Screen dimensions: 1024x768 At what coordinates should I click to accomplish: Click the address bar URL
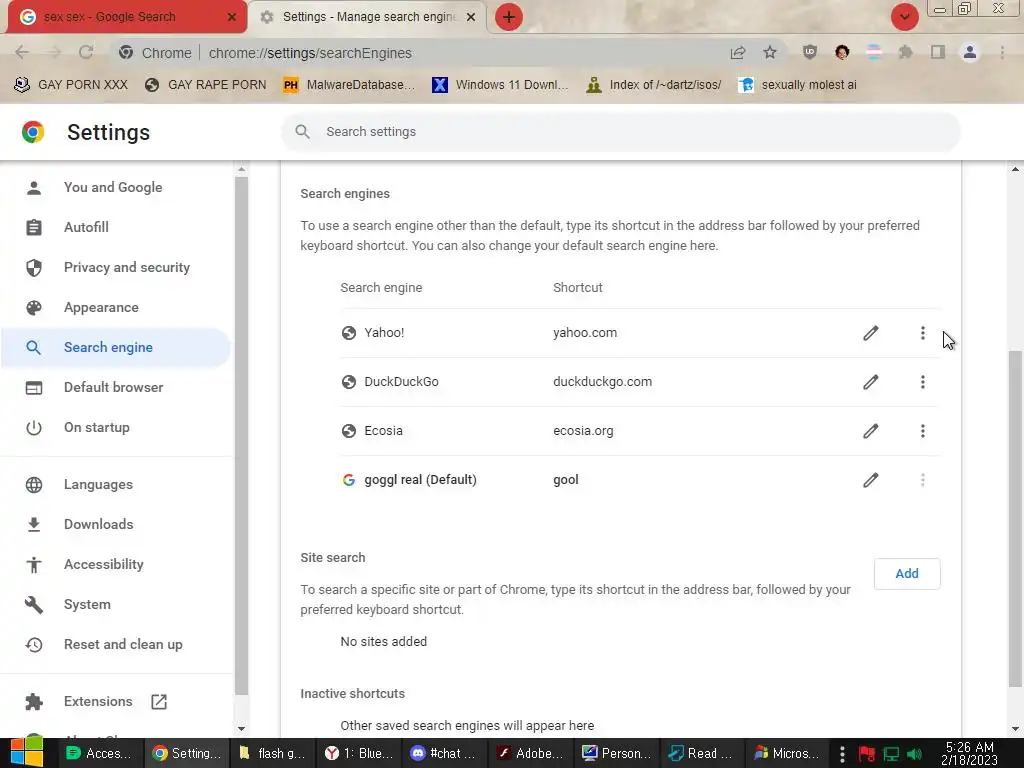pyautogui.click(x=310, y=53)
